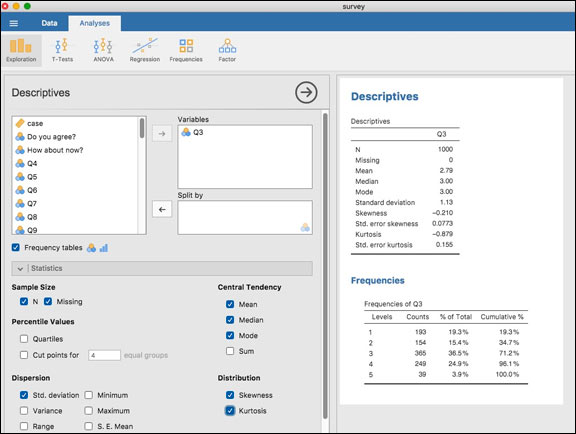Enable the Variance checkbox

coord(24,410)
